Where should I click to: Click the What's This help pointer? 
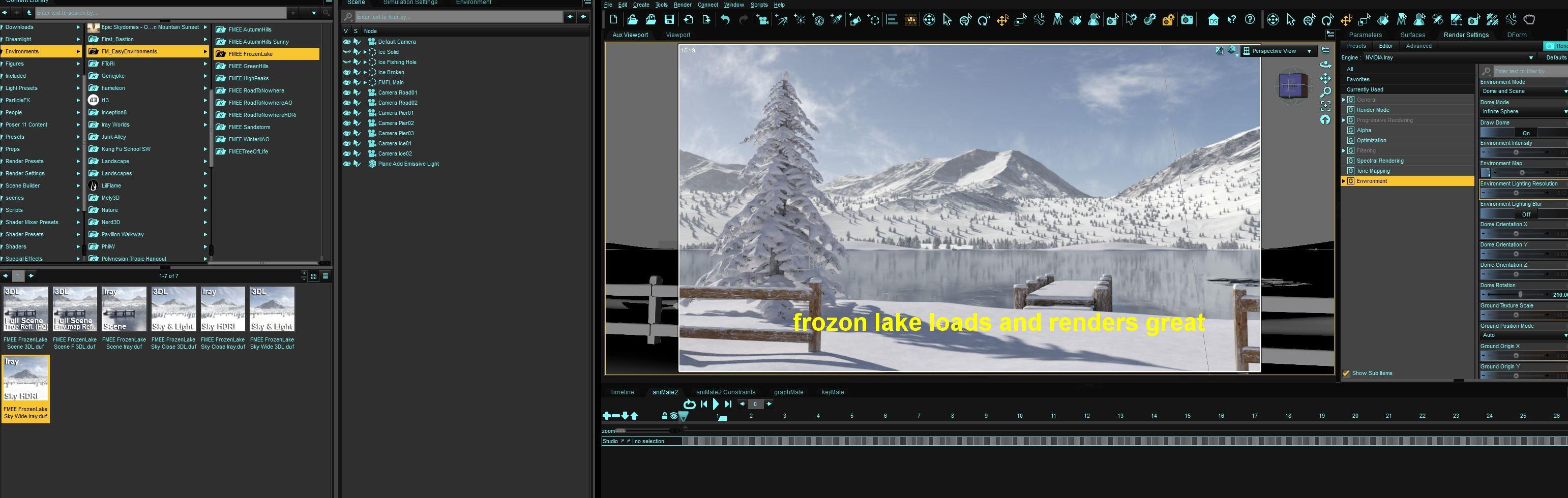click(1231, 20)
